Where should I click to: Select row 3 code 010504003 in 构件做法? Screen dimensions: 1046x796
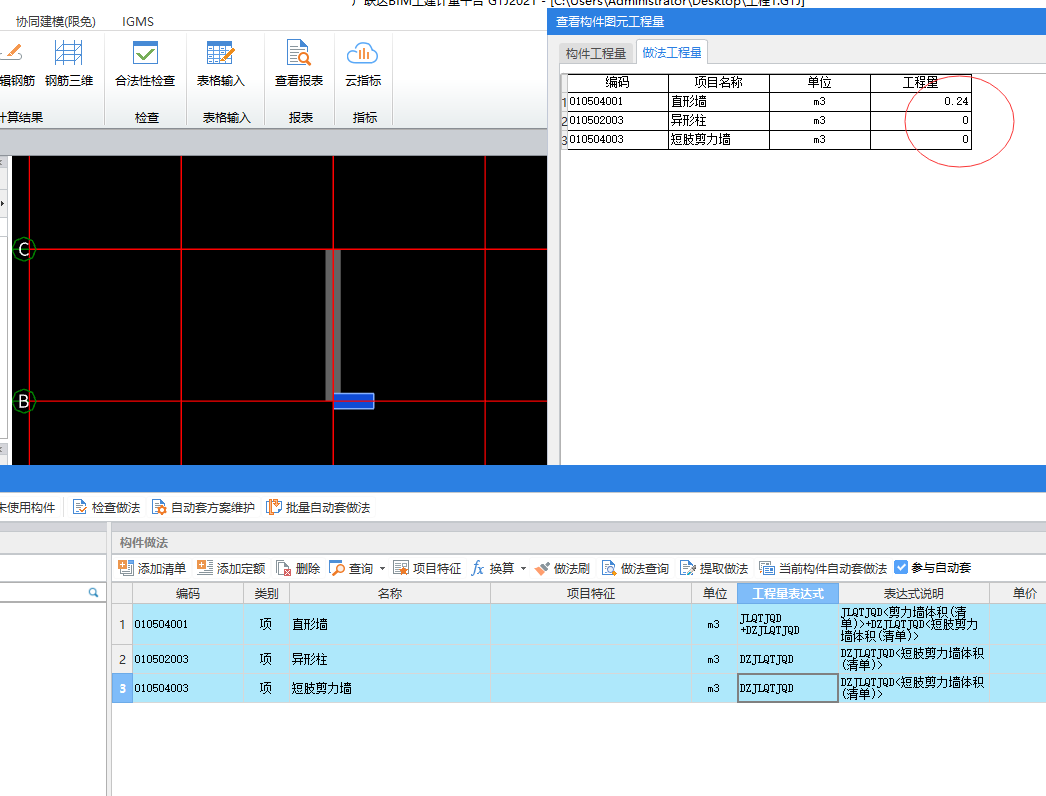click(x=188, y=688)
